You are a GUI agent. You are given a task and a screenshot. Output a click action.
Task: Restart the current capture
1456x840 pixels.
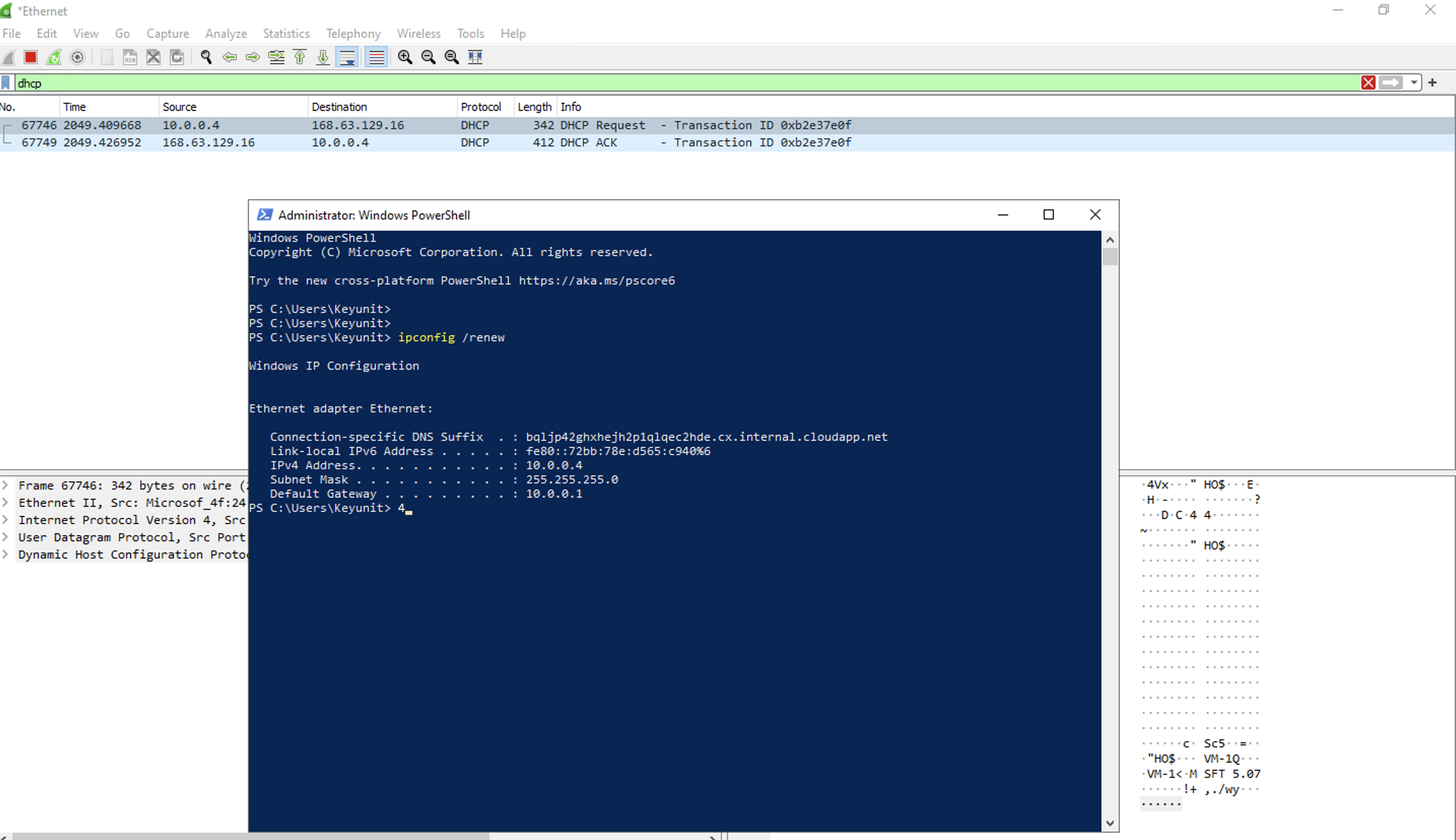click(x=53, y=57)
